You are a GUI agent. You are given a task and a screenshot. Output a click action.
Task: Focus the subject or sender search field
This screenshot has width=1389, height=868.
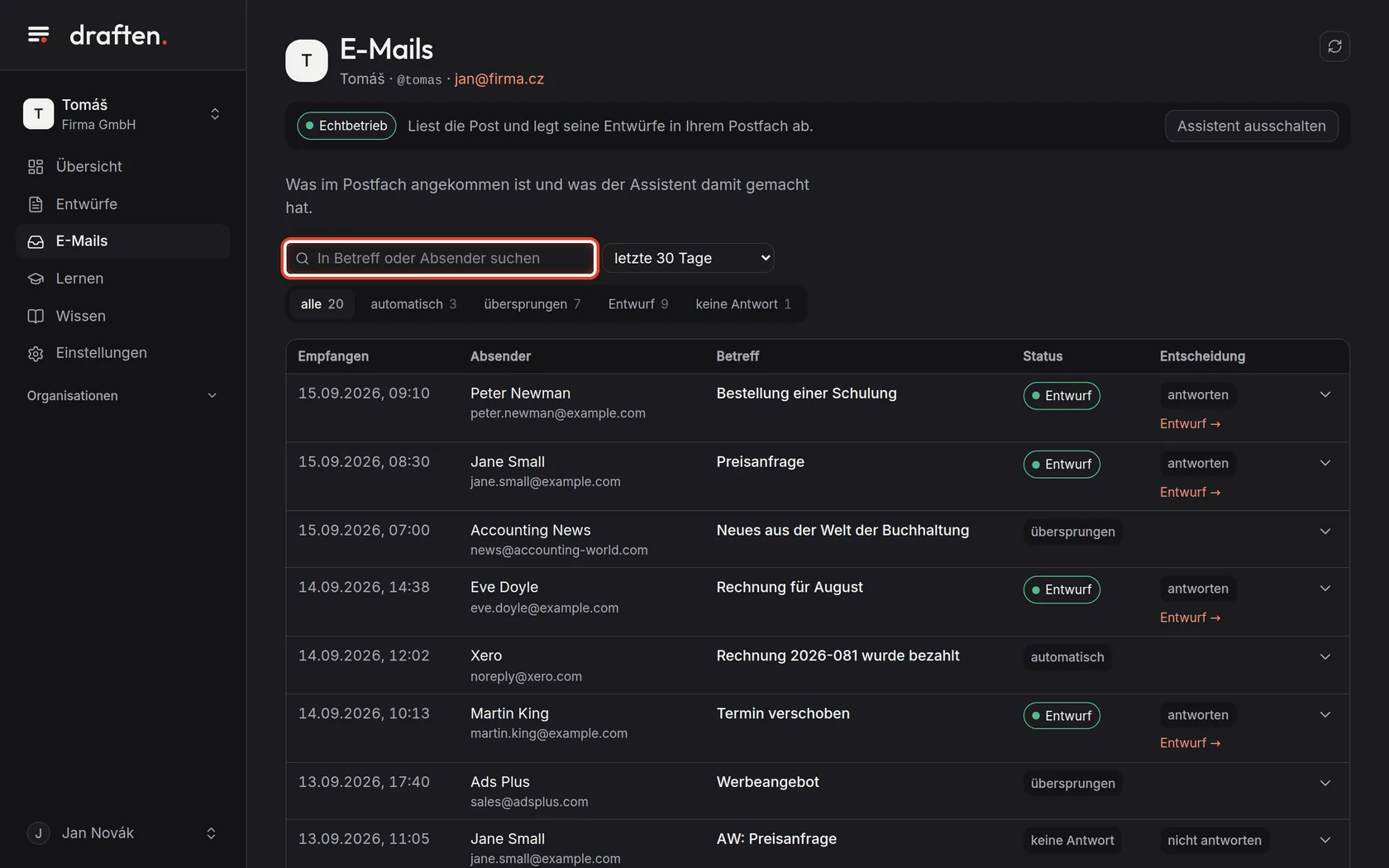point(440,258)
